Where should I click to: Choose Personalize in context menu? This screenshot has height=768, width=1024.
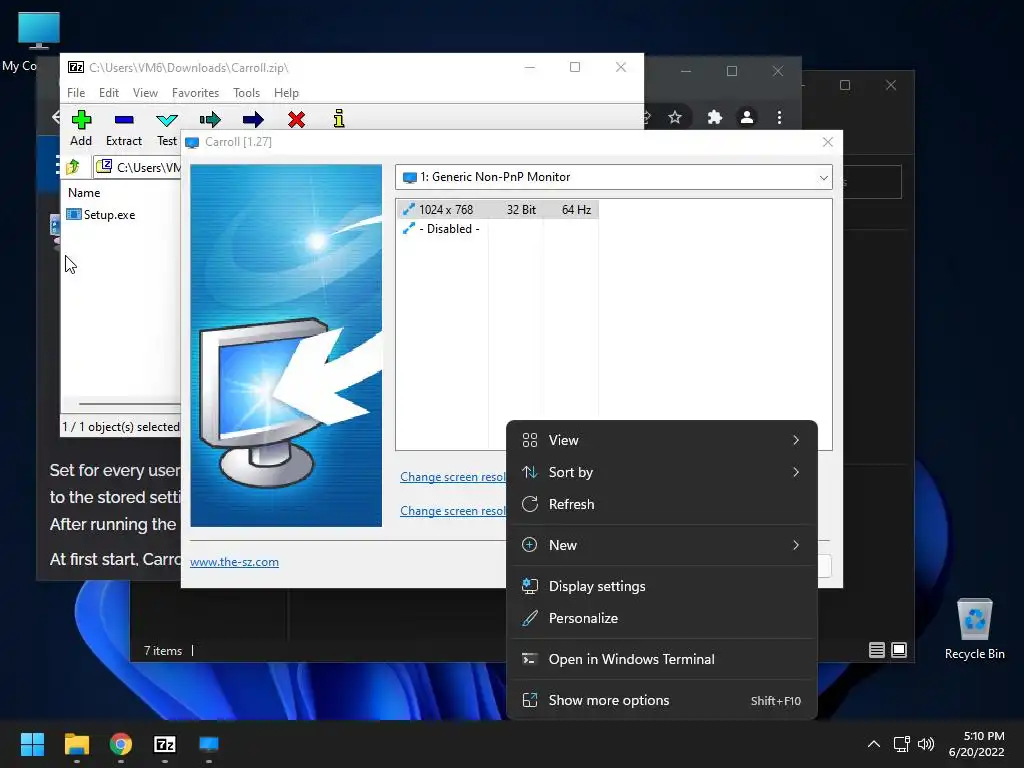(661, 618)
